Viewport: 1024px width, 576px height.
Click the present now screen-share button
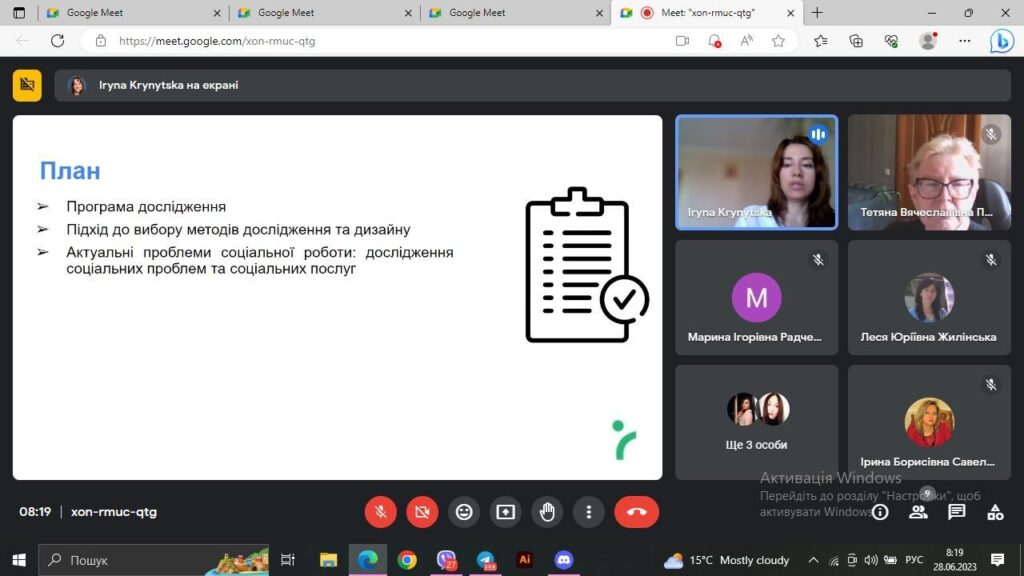(505, 512)
